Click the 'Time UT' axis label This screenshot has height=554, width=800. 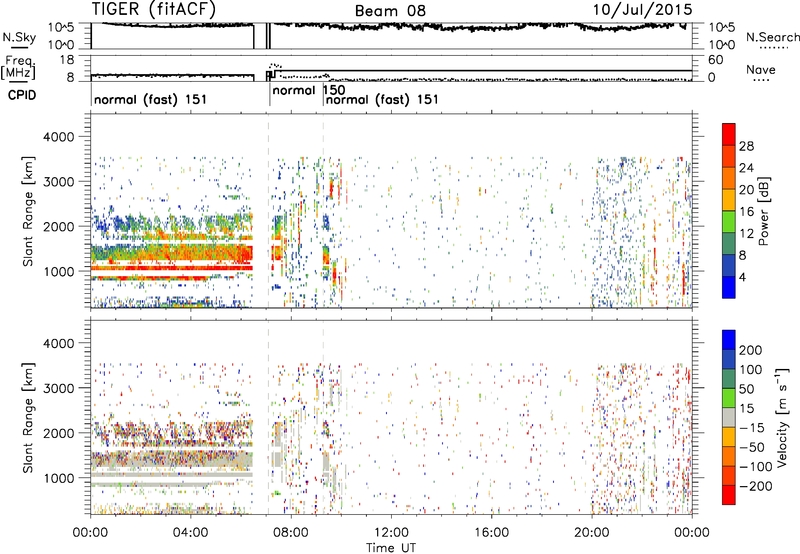click(391, 548)
